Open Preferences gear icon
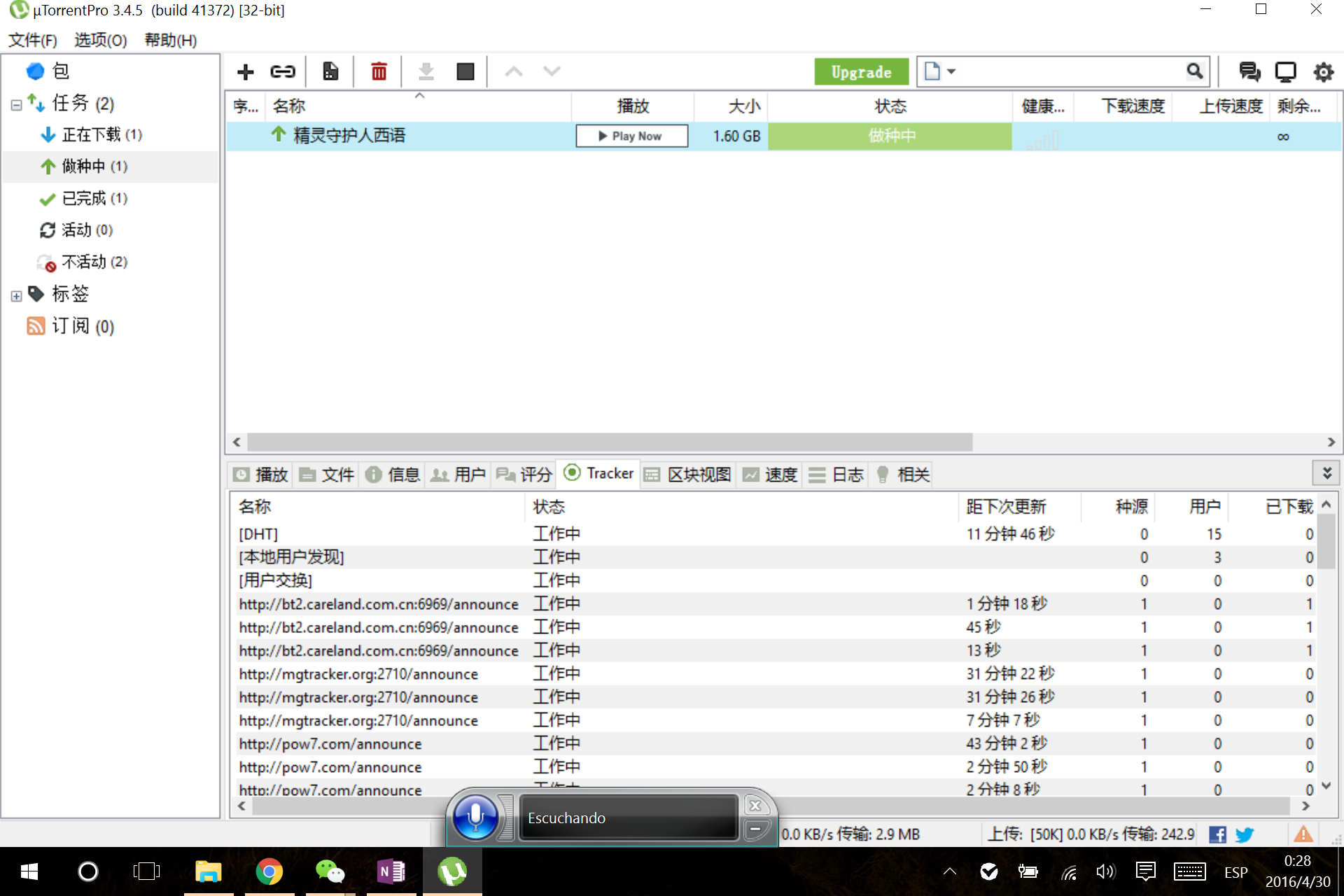This screenshot has width=1344, height=896. pos(1323,72)
